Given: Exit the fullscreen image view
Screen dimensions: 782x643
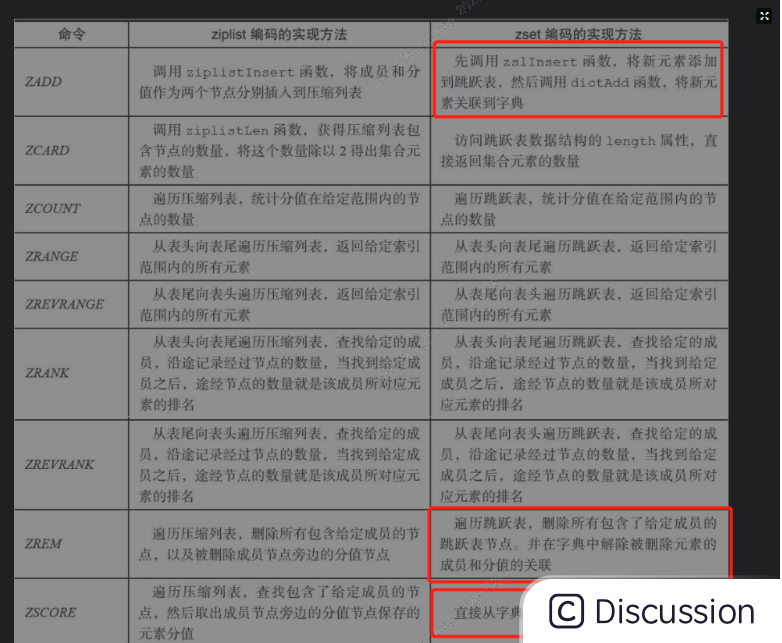Looking at the screenshot, I should click(764, 16).
